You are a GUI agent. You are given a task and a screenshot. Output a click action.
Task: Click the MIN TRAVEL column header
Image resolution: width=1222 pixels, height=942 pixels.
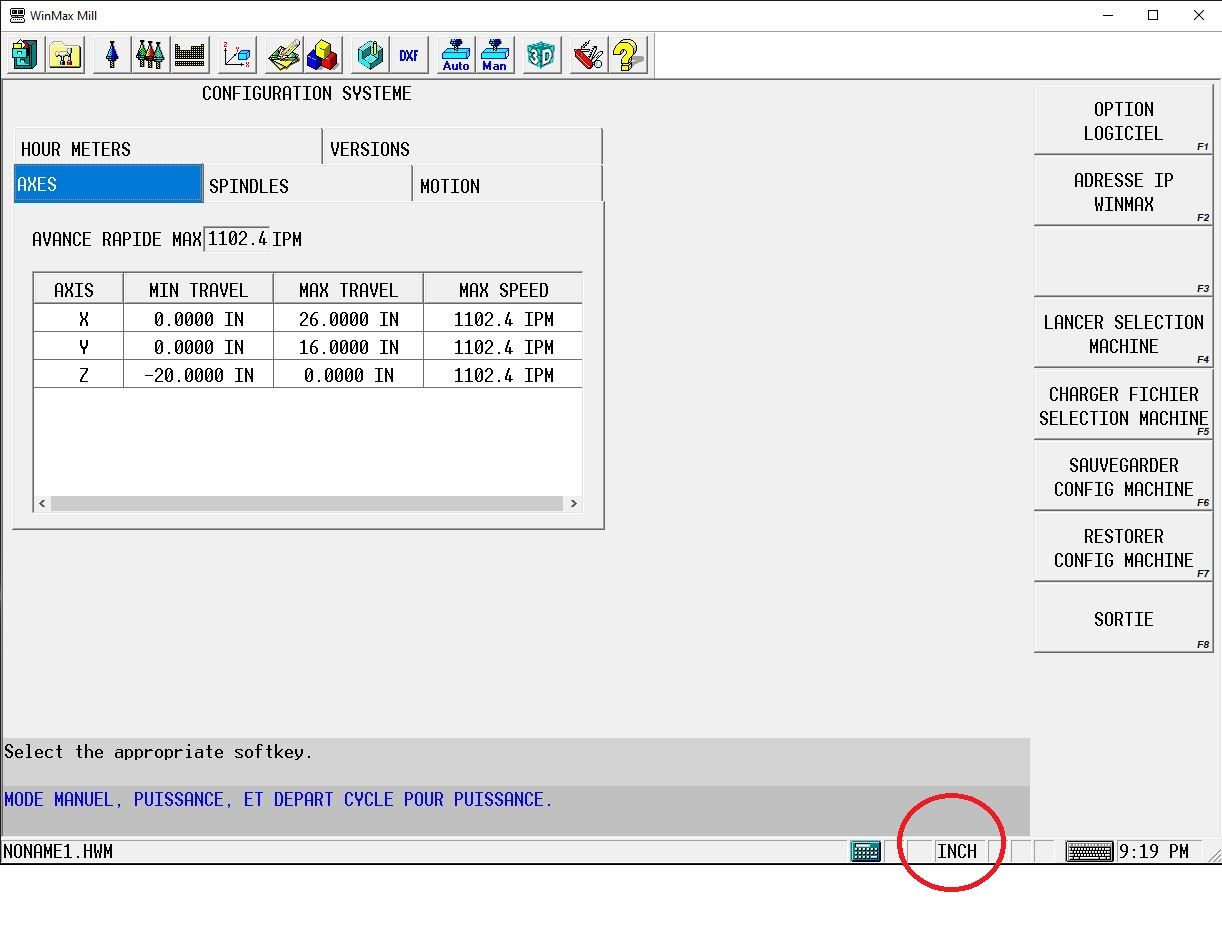tap(198, 290)
